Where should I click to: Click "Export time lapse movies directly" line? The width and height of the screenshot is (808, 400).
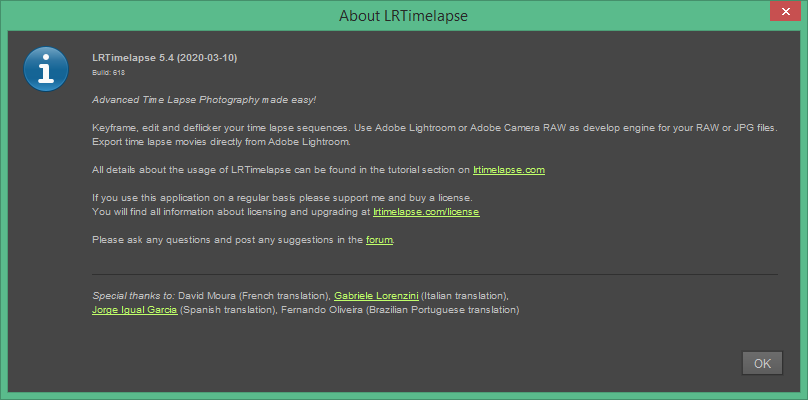[221, 142]
